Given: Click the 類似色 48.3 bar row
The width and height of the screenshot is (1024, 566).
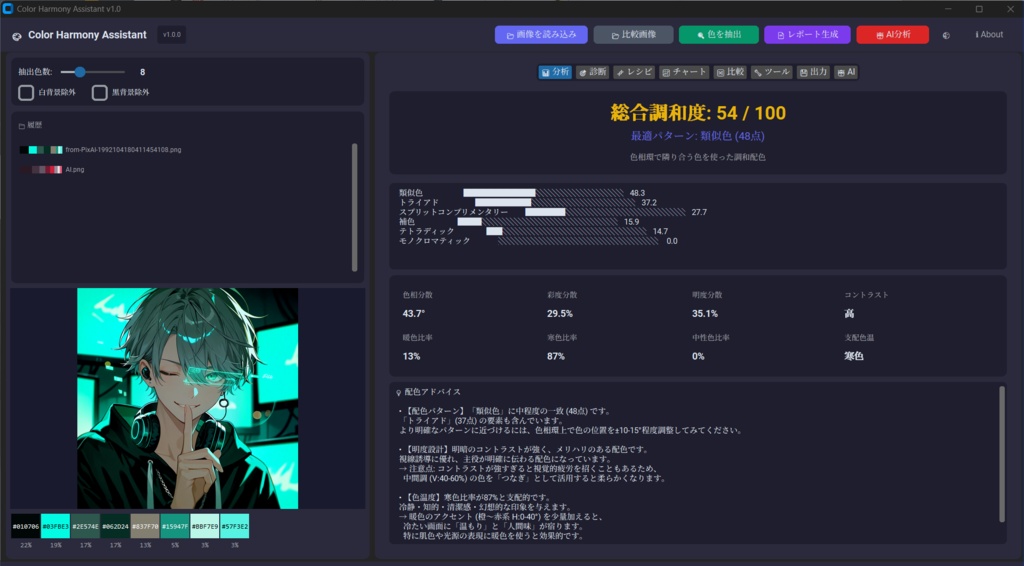Looking at the screenshot, I should [522, 193].
